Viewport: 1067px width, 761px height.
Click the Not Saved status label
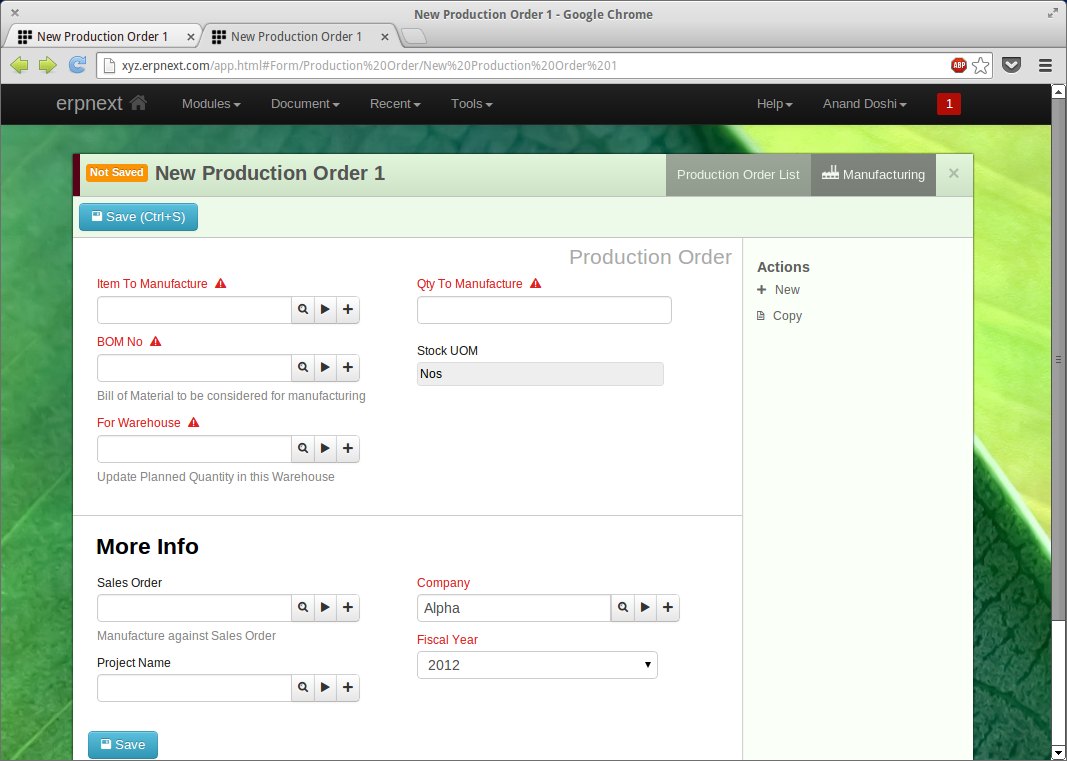pos(117,172)
